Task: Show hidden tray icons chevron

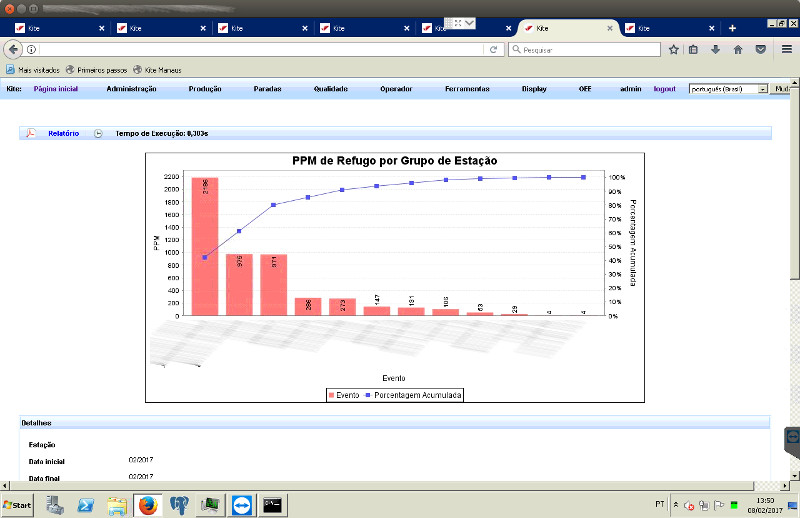Action: (676, 505)
